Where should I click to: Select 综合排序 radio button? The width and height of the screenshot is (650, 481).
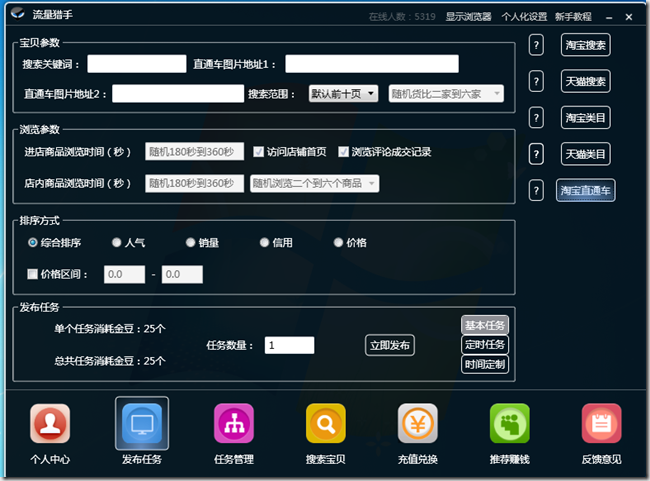coord(33,243)
